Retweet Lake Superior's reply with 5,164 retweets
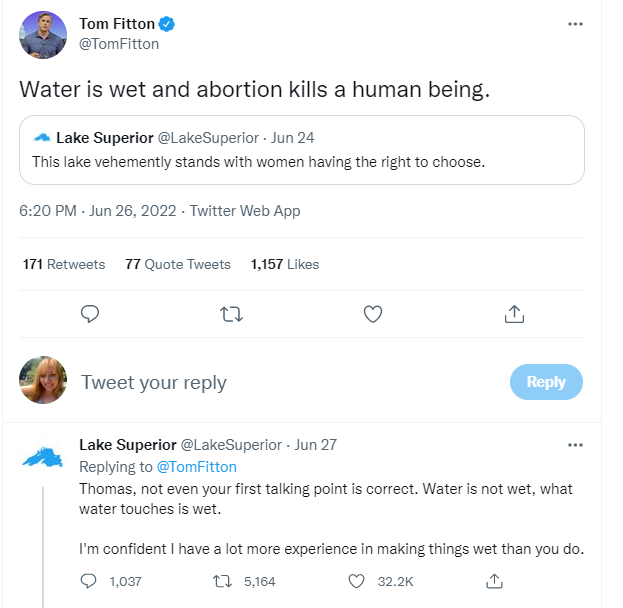 click(225, 581)
